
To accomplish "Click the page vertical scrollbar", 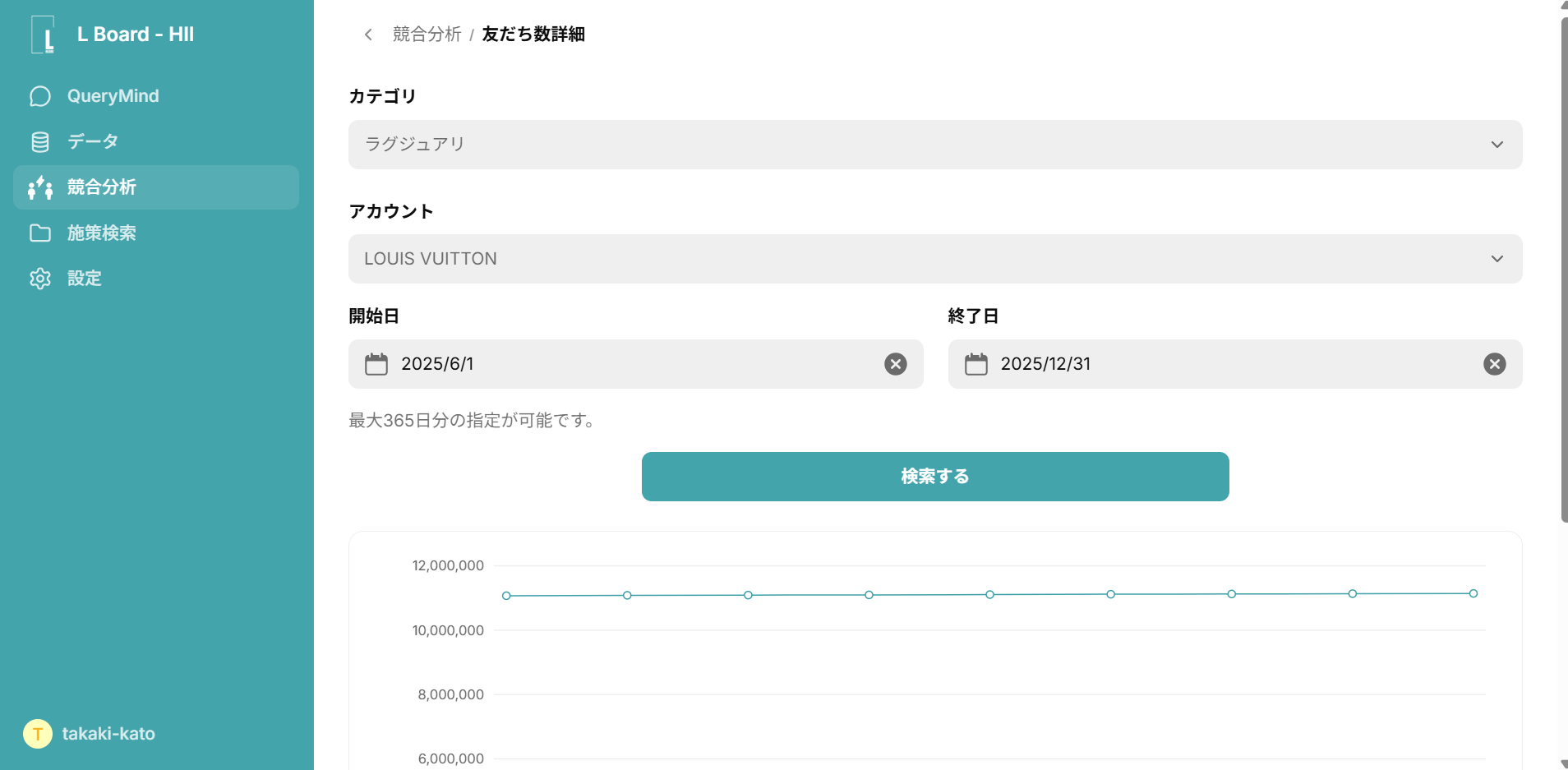I will point(1563,271).
